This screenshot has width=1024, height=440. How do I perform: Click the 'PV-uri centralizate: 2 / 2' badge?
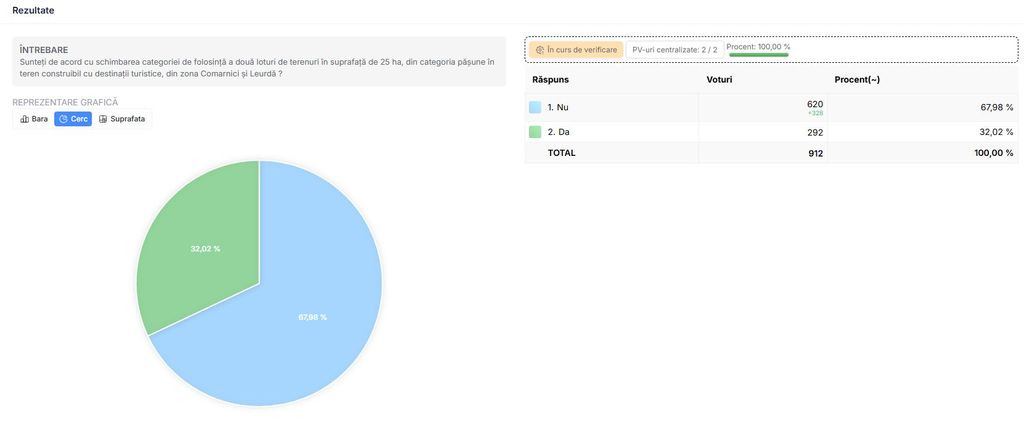(674, 49)
